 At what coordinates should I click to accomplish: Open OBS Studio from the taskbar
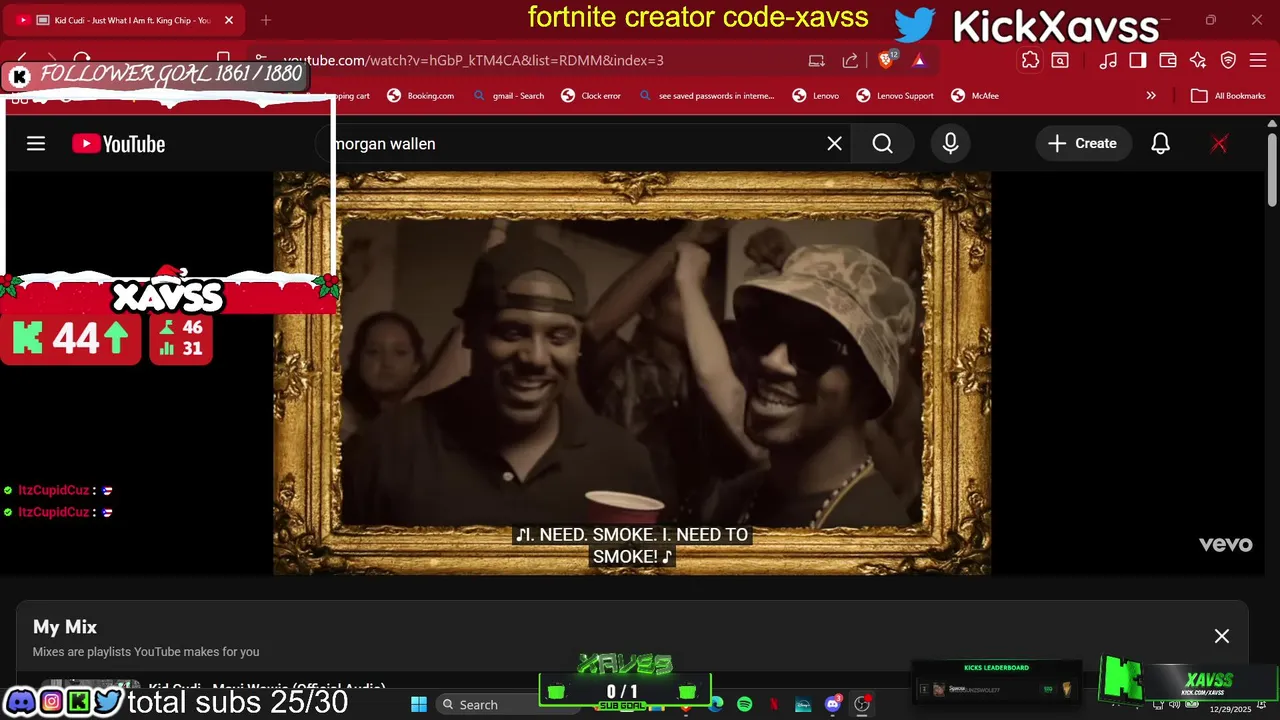click(x=862, y=704)
